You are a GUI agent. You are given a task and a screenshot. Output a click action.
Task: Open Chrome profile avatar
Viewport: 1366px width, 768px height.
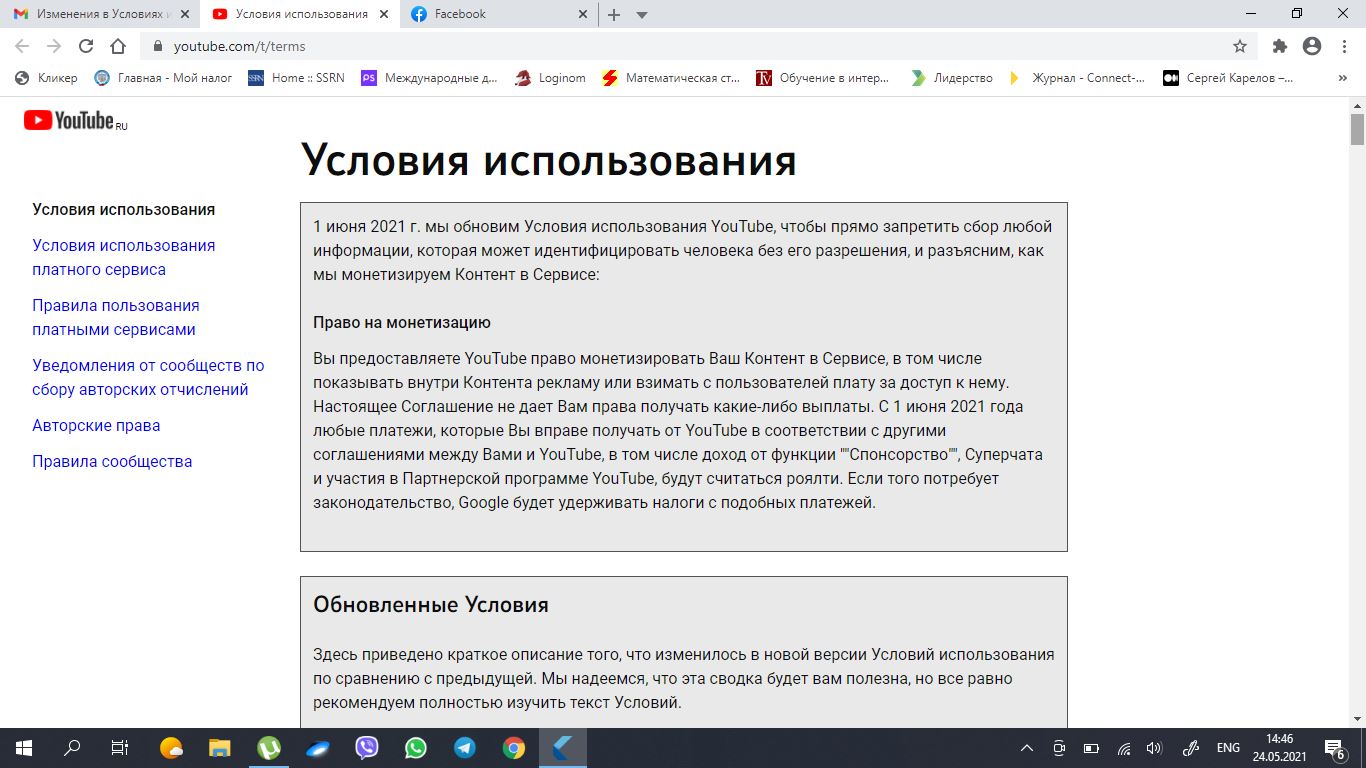pos(1312,46)
